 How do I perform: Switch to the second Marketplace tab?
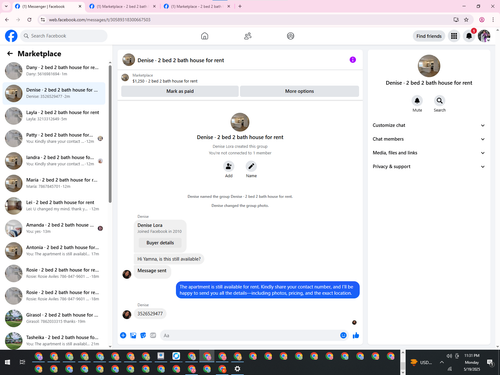coord(122,6)
